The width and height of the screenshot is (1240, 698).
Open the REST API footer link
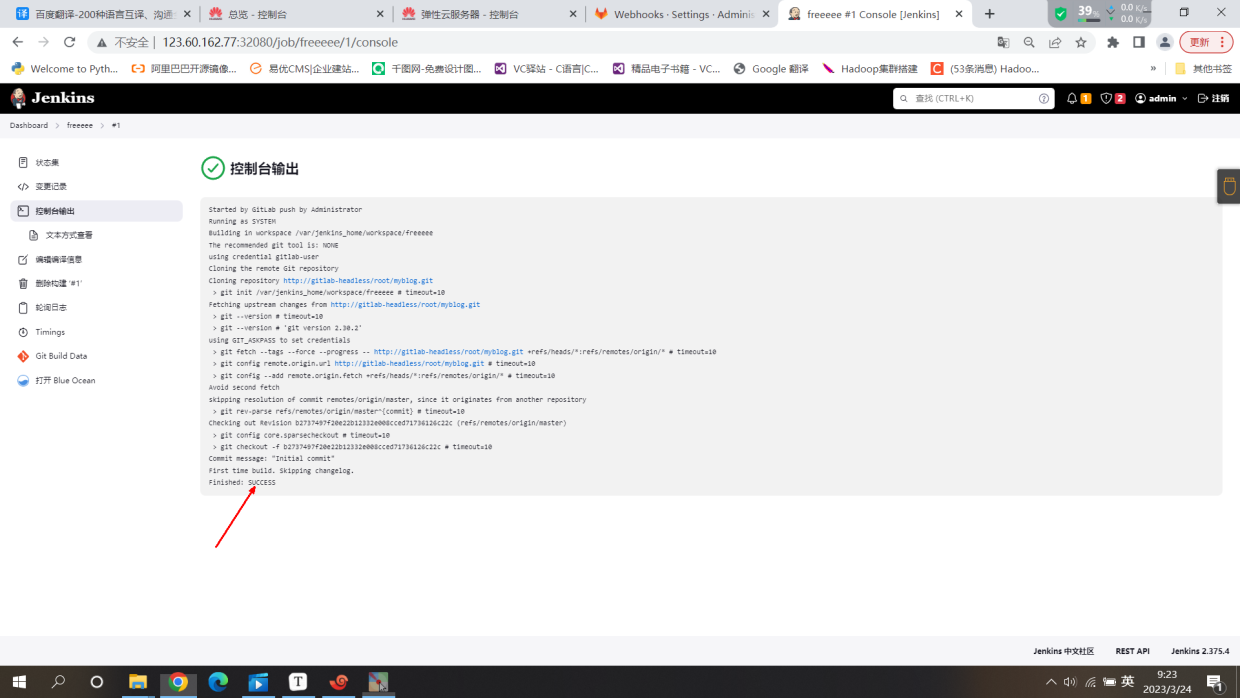click(x=1133, y=651)
